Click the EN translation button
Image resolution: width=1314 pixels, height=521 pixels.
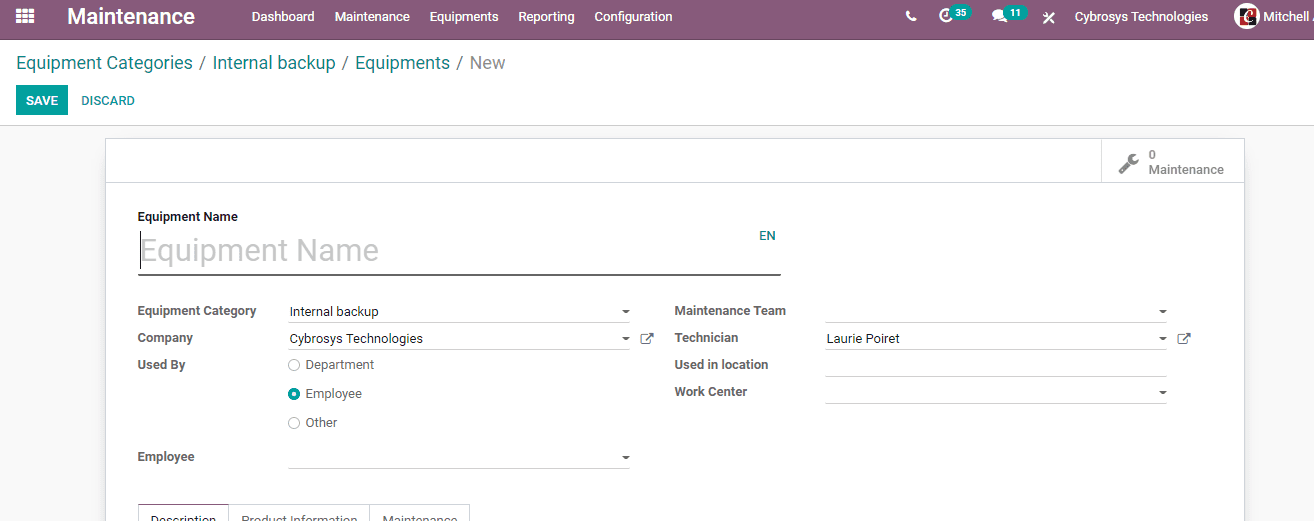tap(767, 236)
